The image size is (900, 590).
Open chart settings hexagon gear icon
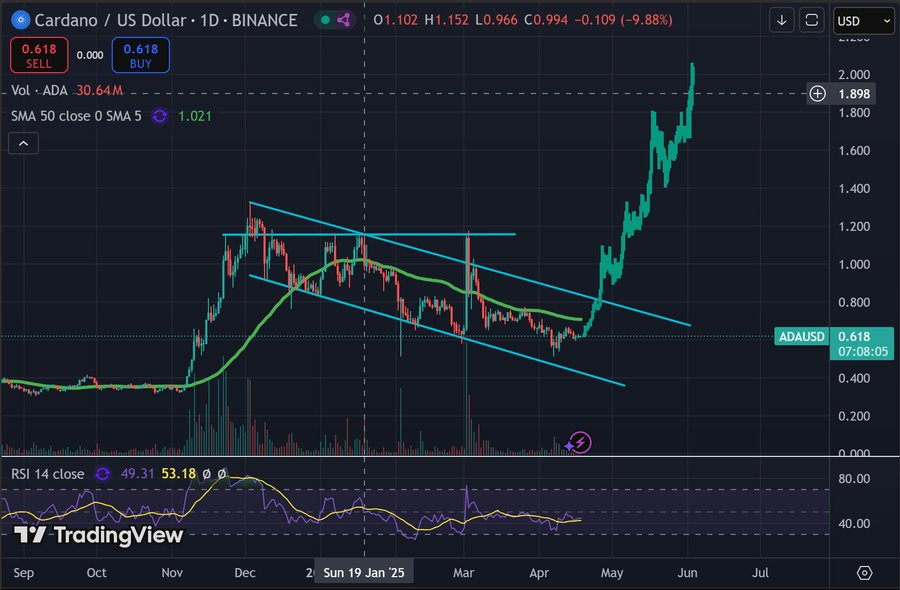point(864,573)
